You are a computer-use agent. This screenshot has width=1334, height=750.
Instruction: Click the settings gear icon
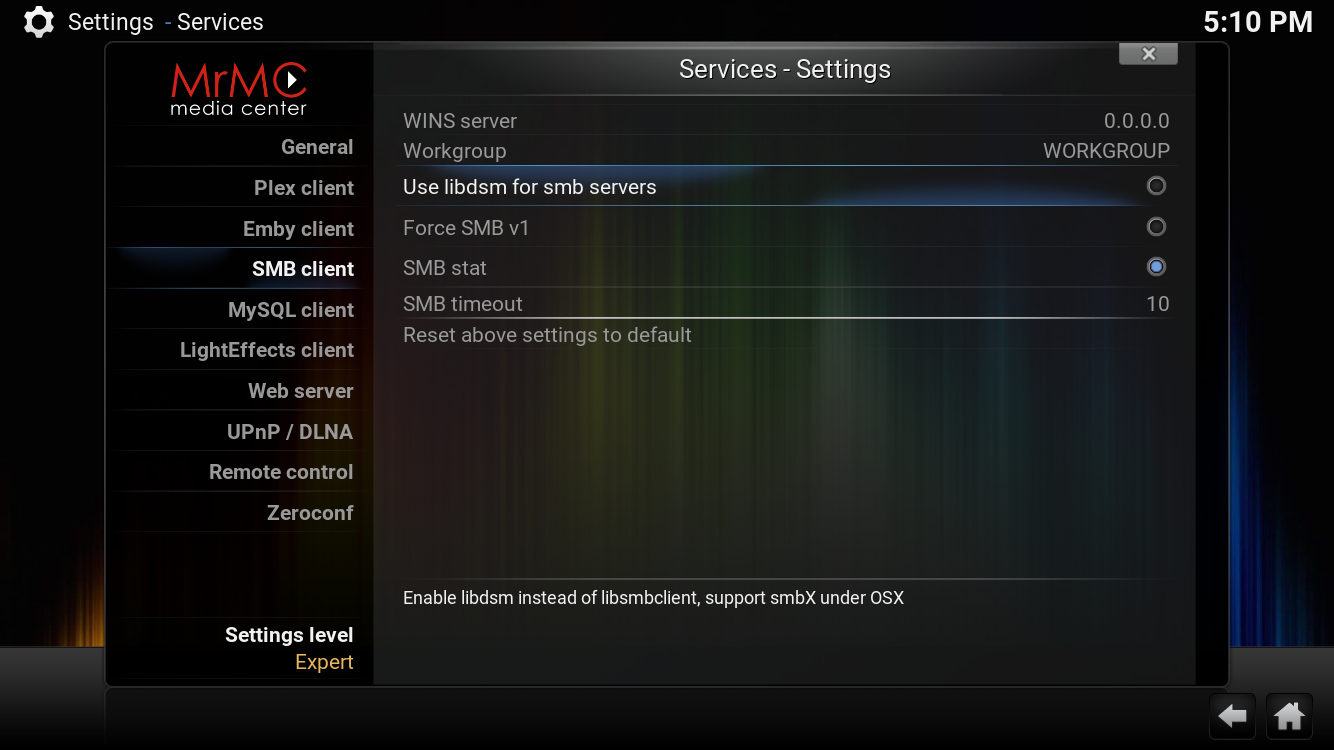pos(38,22)
